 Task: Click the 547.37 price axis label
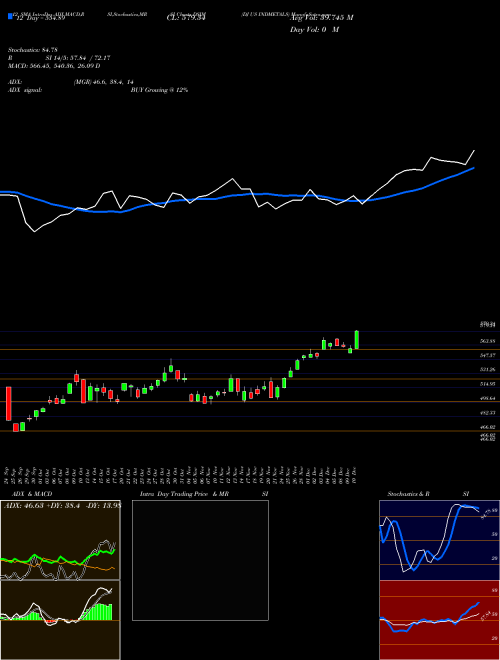tap(487, 356)
